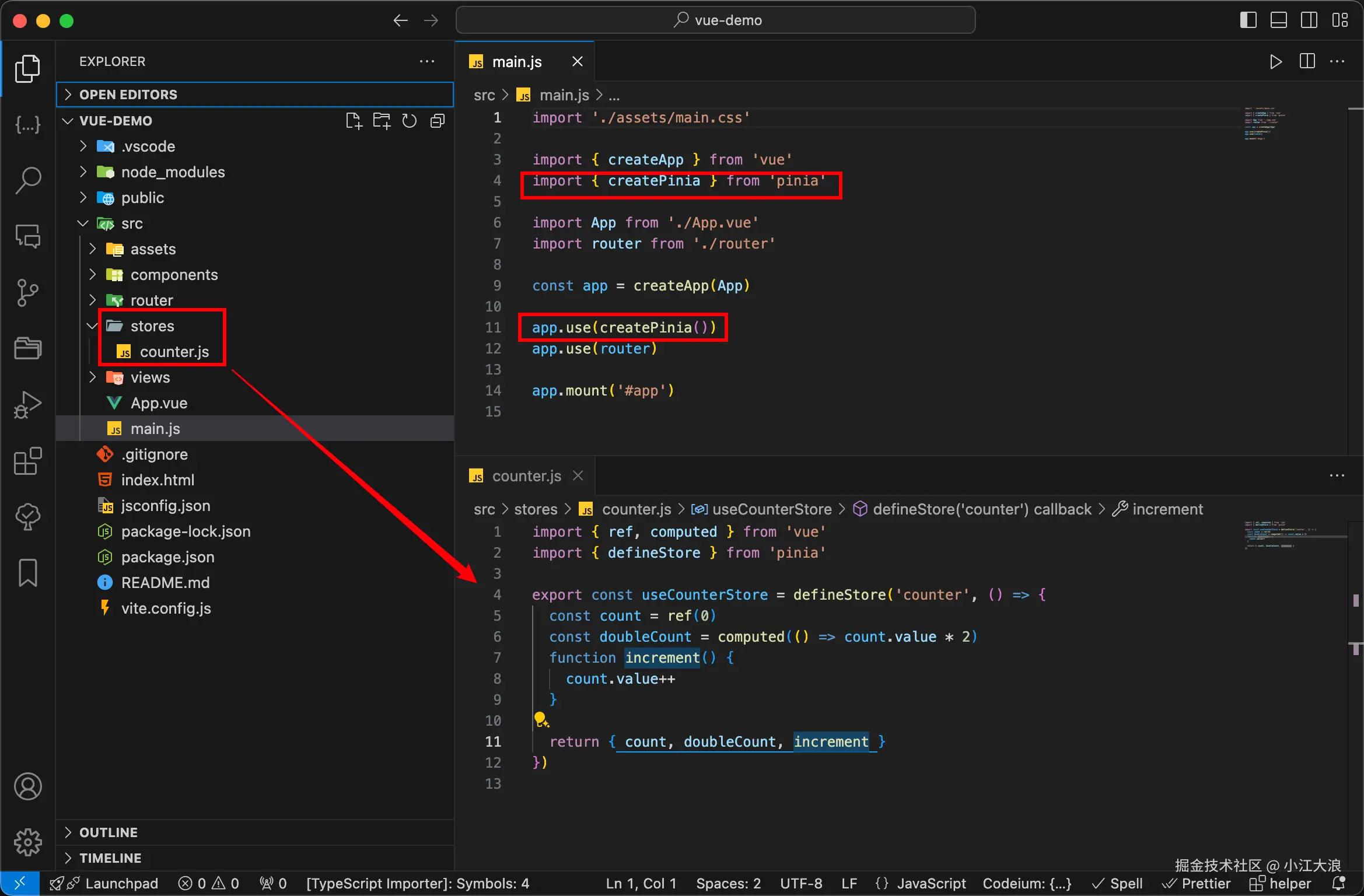Expand the components folder
Image resolution: width=1364 pixels, height=896 pixels.
tap(174, 275)
